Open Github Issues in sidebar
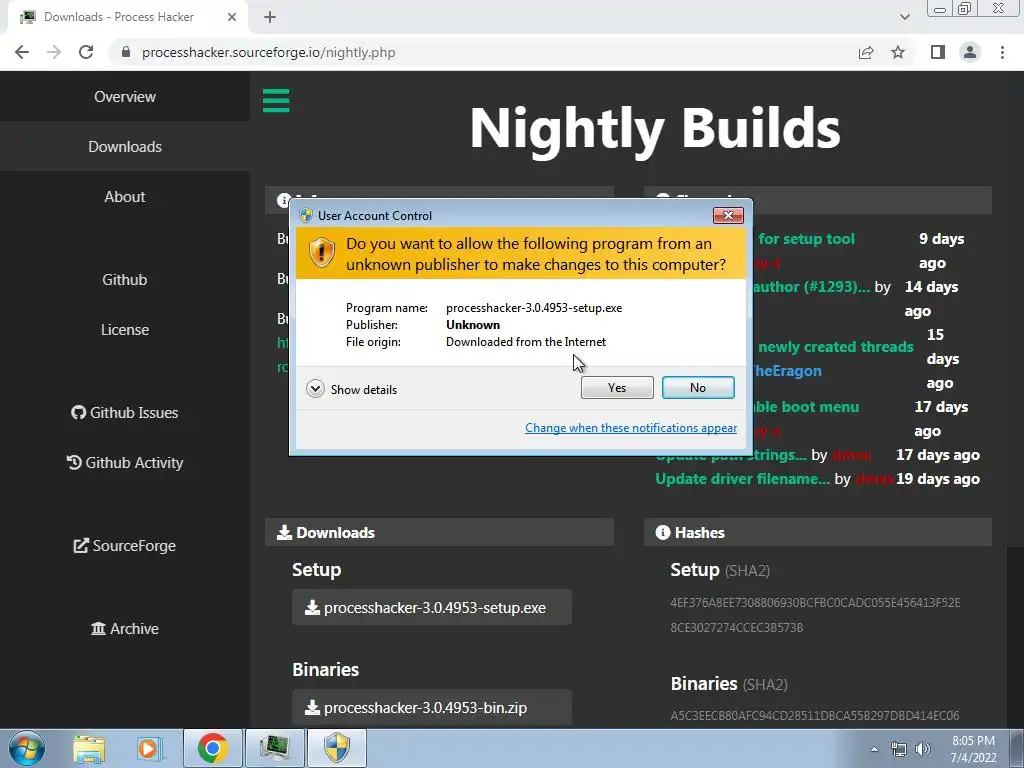 click(125, 413)
